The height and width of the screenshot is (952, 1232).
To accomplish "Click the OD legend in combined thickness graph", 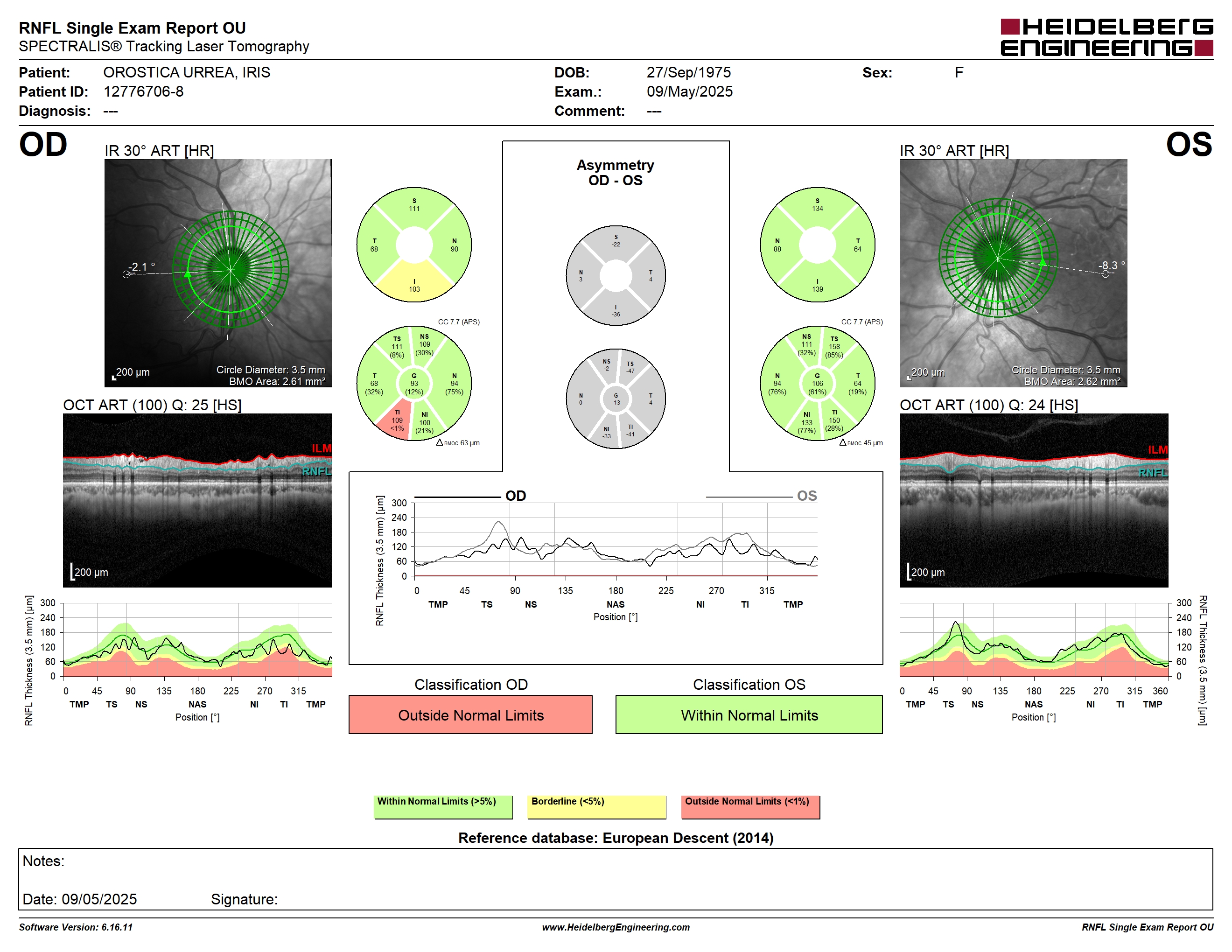I will point(470,496).
